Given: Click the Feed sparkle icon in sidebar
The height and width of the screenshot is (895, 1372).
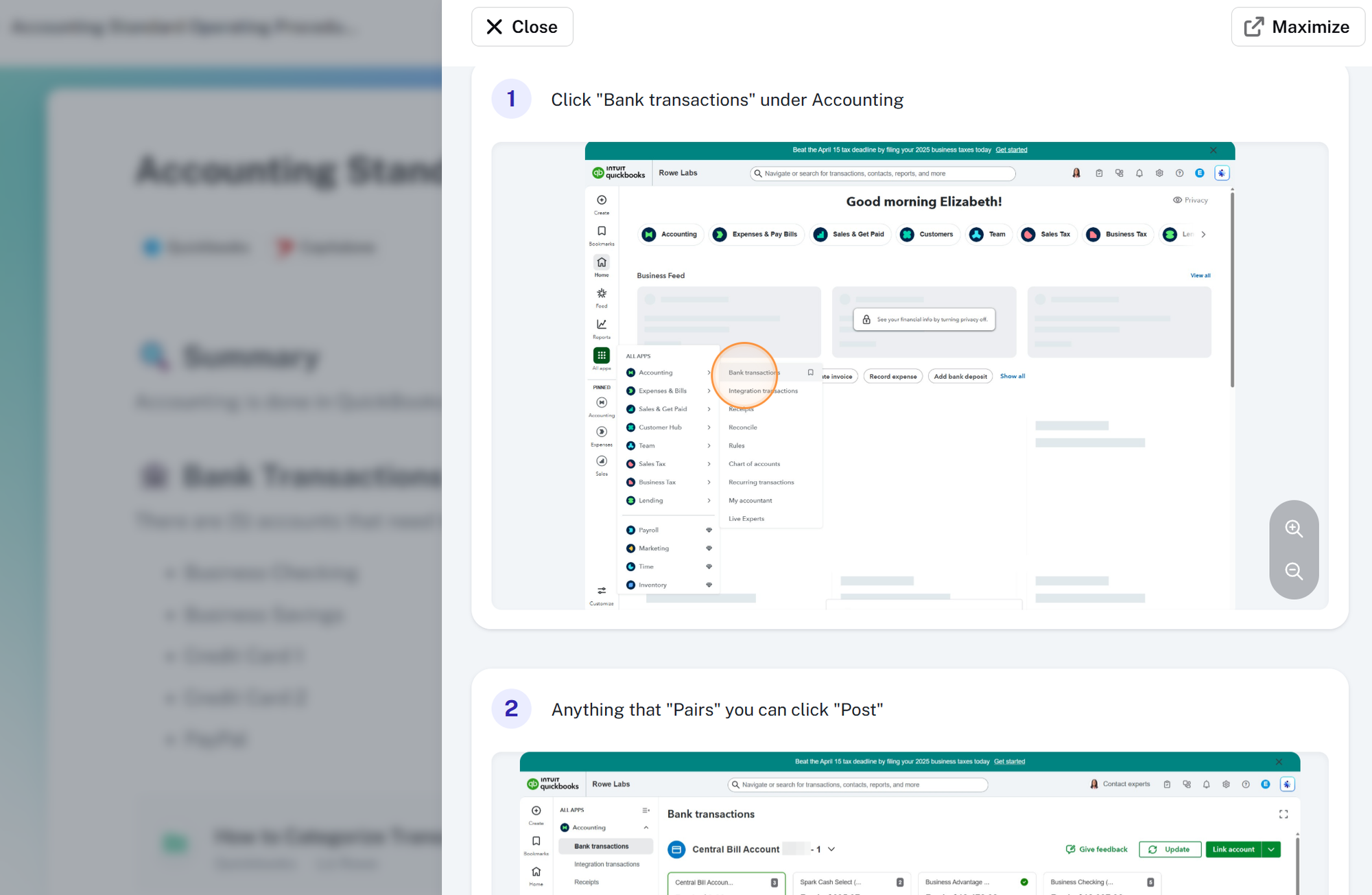Looking at the screenshot, I should click(602, 294).
